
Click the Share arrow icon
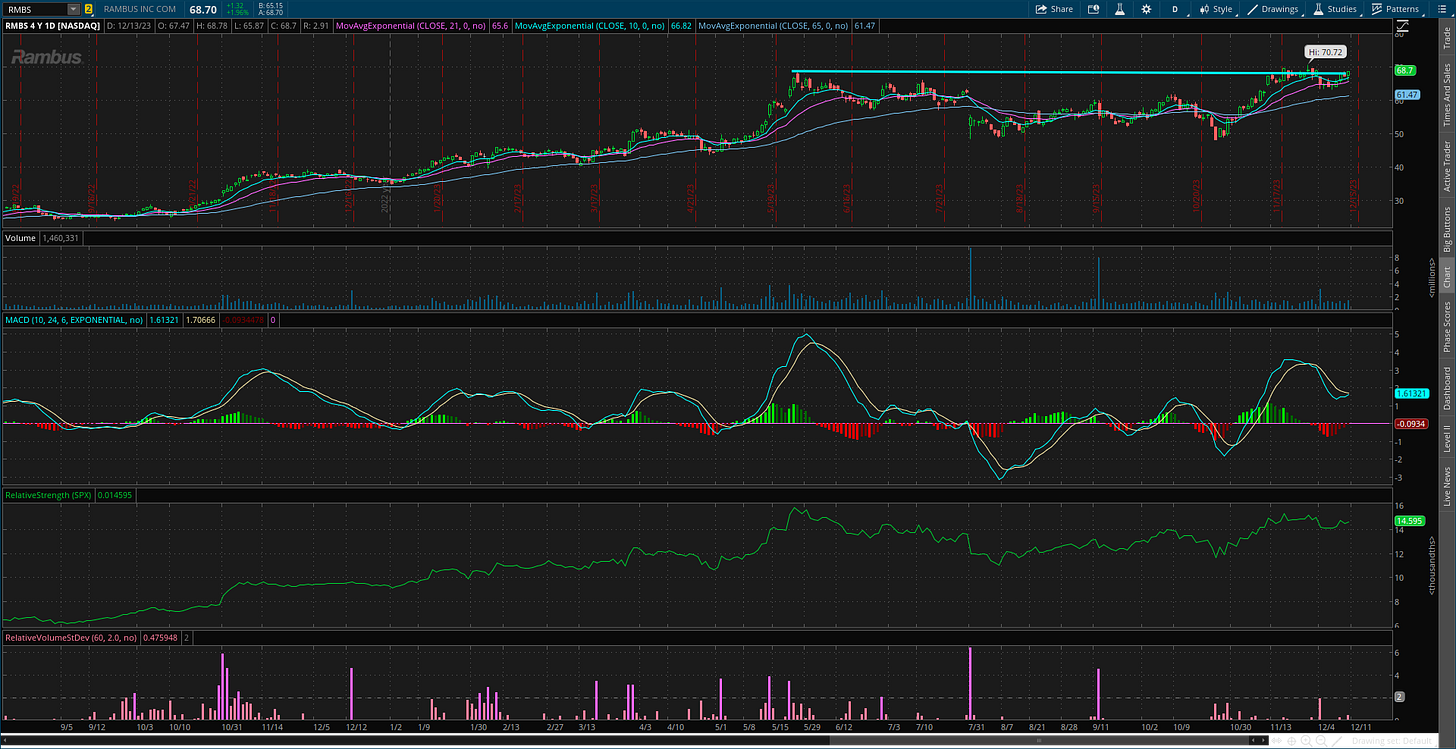point(1041,9)
